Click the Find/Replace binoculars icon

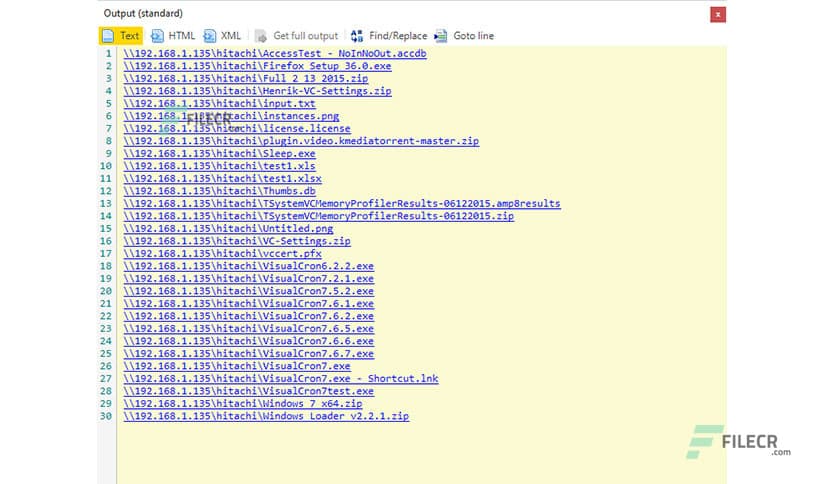357,36
